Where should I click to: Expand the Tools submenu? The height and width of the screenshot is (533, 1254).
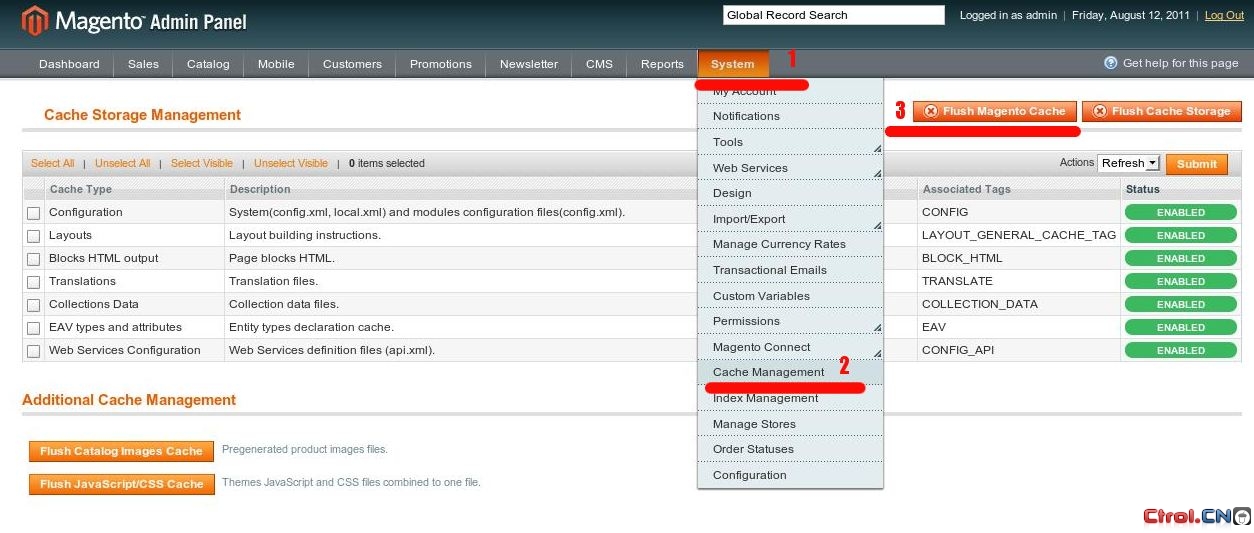790,142
